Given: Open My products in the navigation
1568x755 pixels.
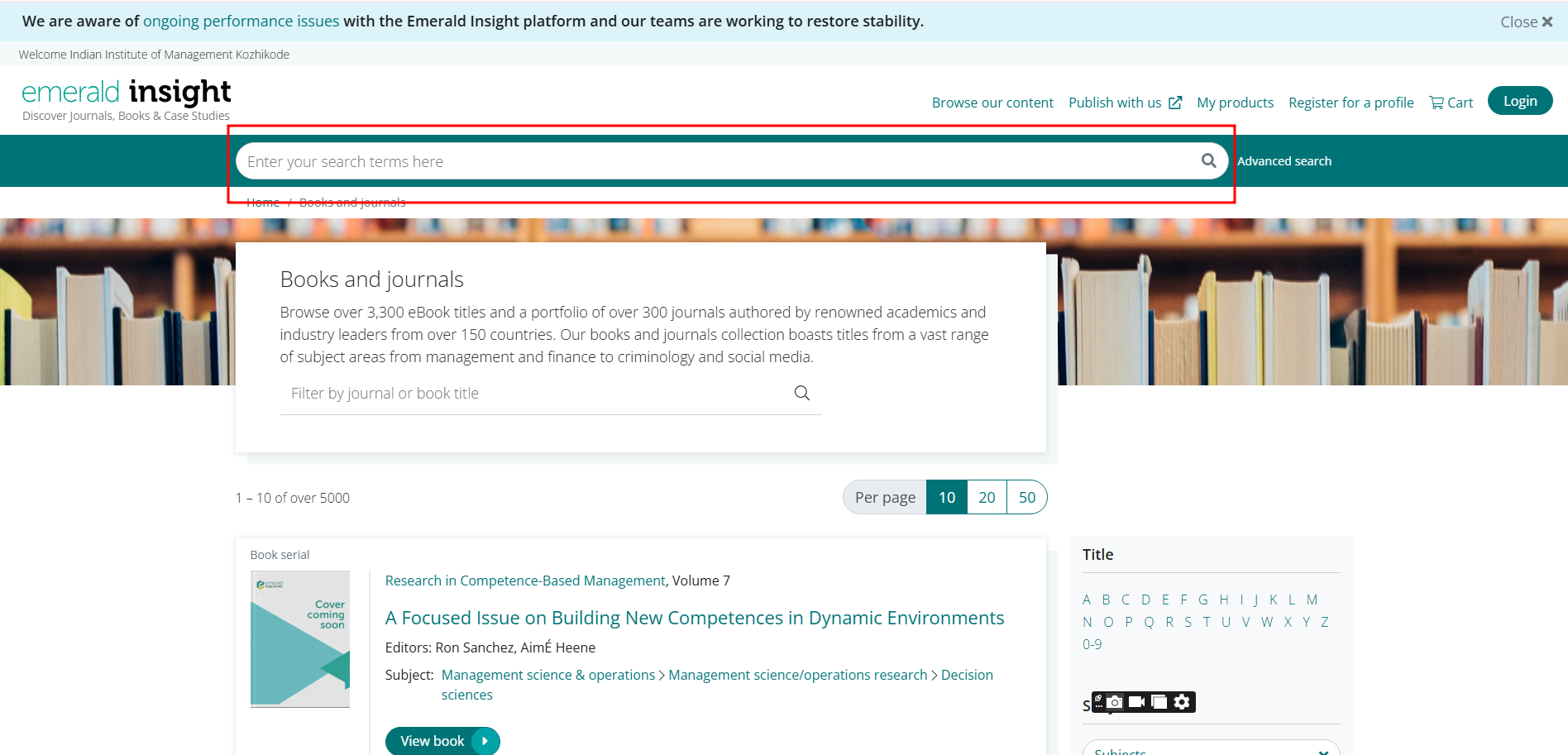Looking at the screenshot, I should click(1235, 103).
